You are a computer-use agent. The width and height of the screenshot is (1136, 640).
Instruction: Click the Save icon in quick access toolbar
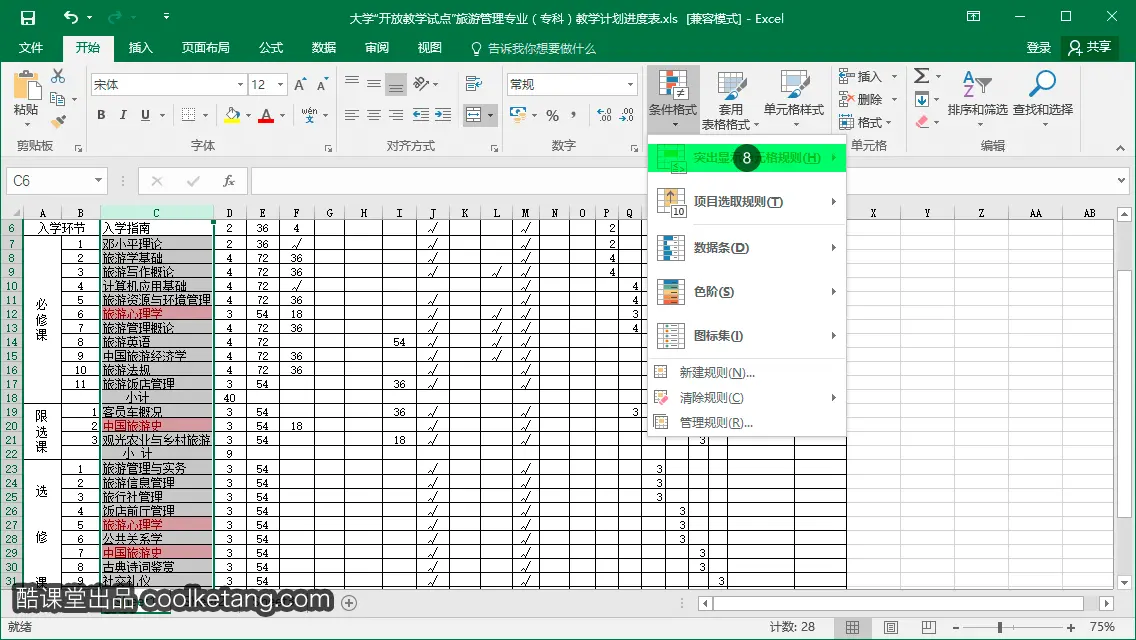(28, 18)
